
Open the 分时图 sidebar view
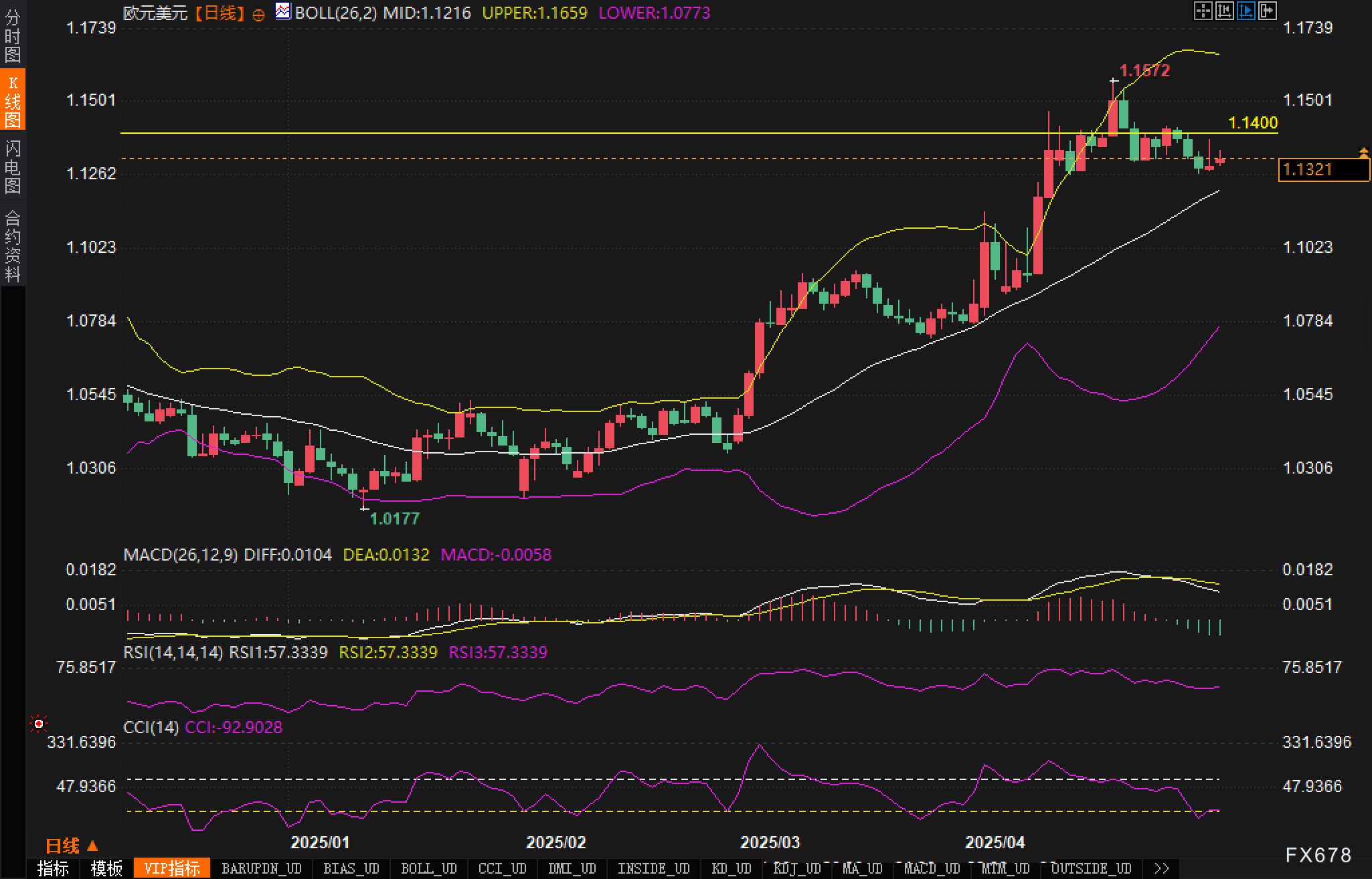coord(13,36)
